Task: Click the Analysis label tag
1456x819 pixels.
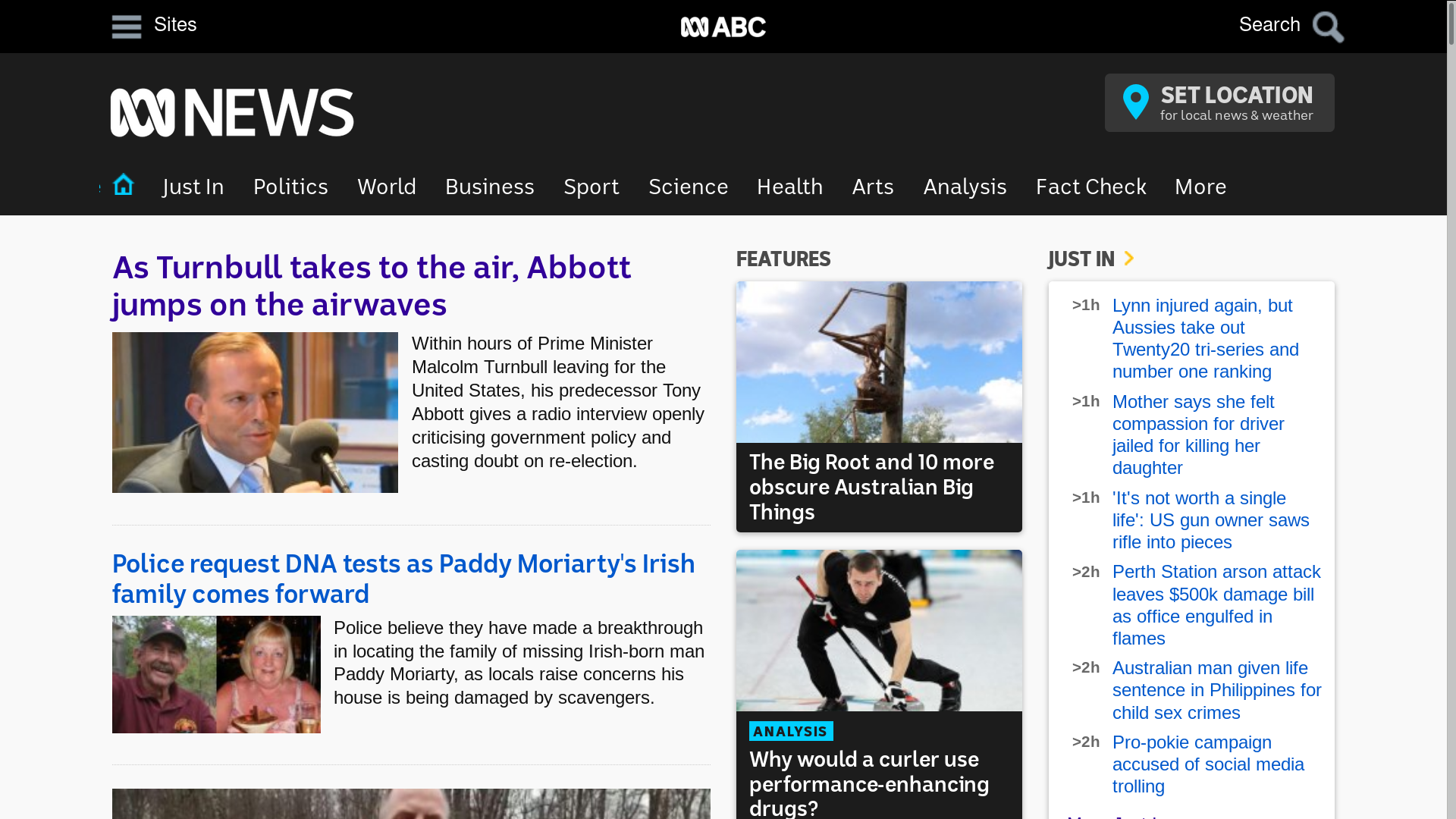Action: click(x=791, y=731)
